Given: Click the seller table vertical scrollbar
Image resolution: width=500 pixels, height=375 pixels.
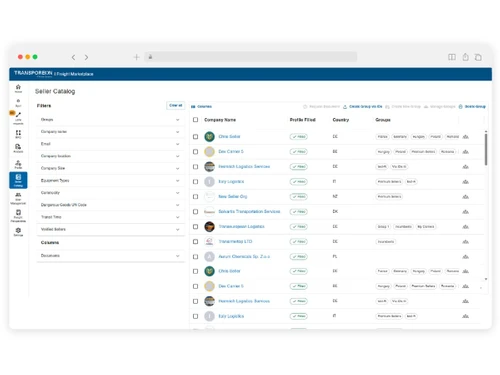Looking at the screenshot, I should (x=486, y=149).
